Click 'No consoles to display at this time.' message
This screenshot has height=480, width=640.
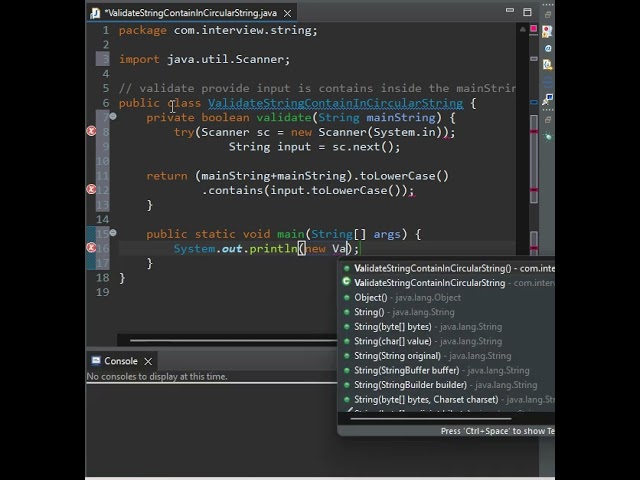(157, 376)
